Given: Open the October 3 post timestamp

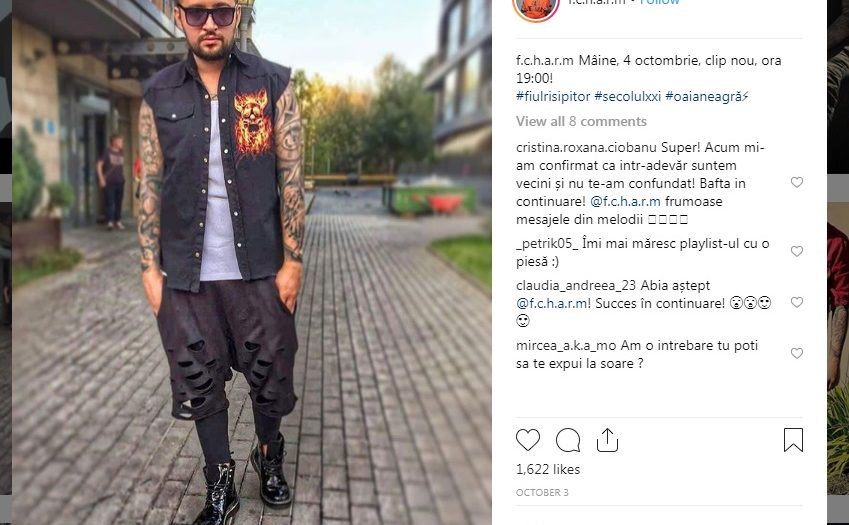Looking at the screenshot, I should [x=542, y=493].
